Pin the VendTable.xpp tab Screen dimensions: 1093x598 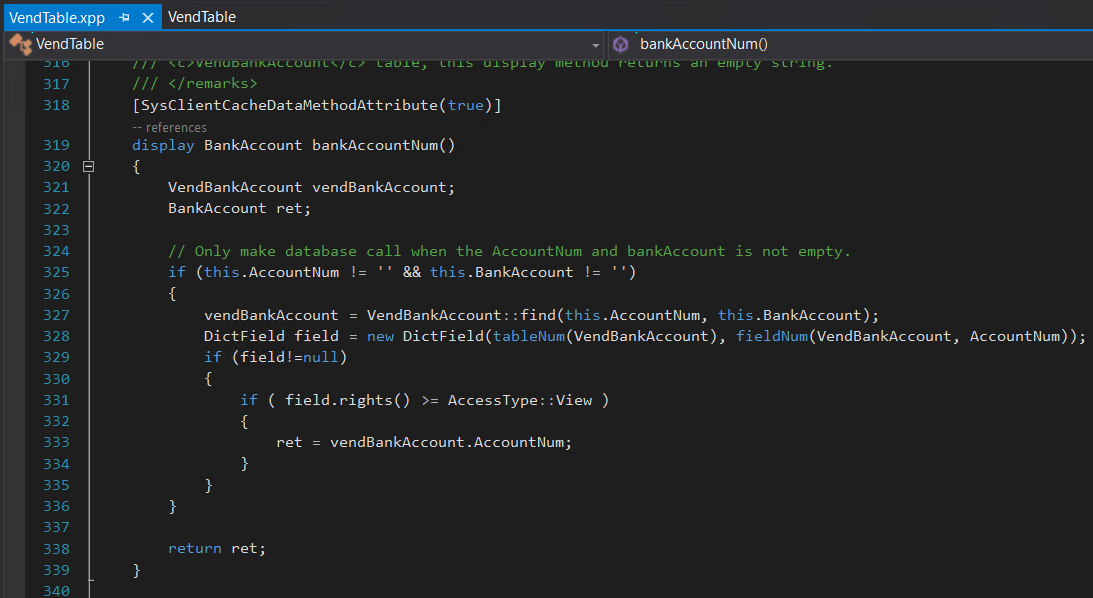coord(124,17)
